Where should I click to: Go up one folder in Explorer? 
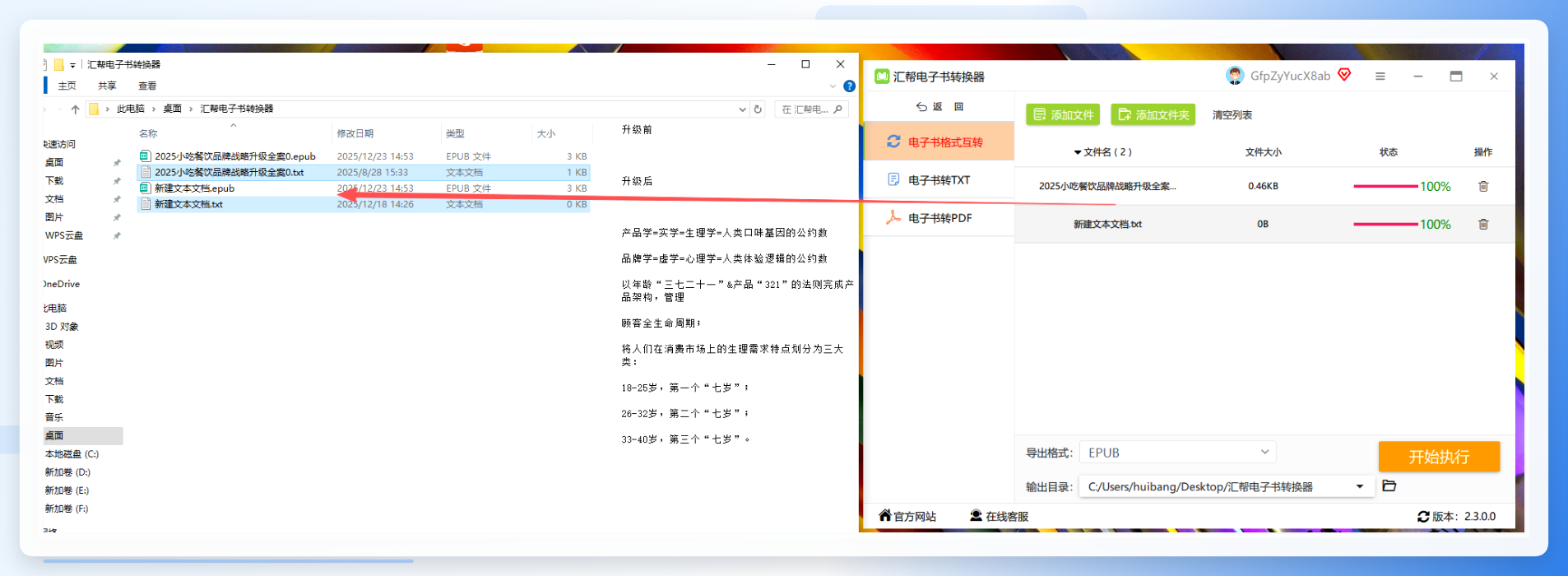[x=75, y=109]
